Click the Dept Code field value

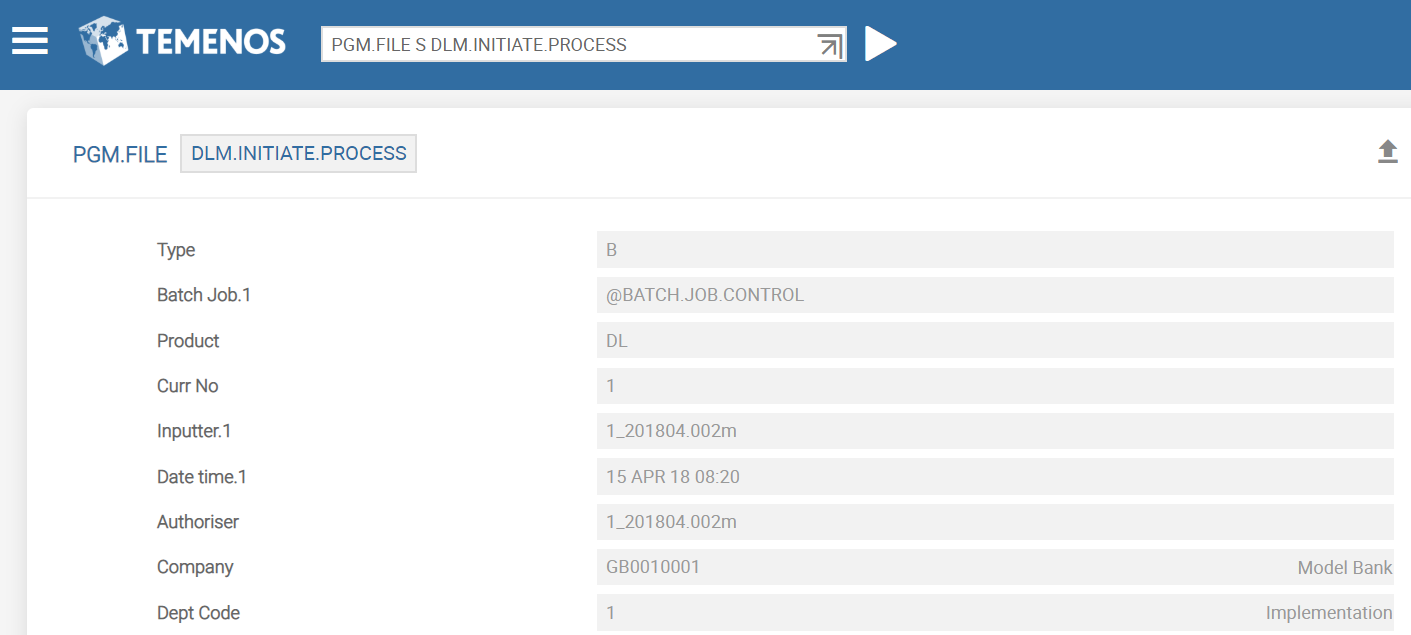pos(995,613)
